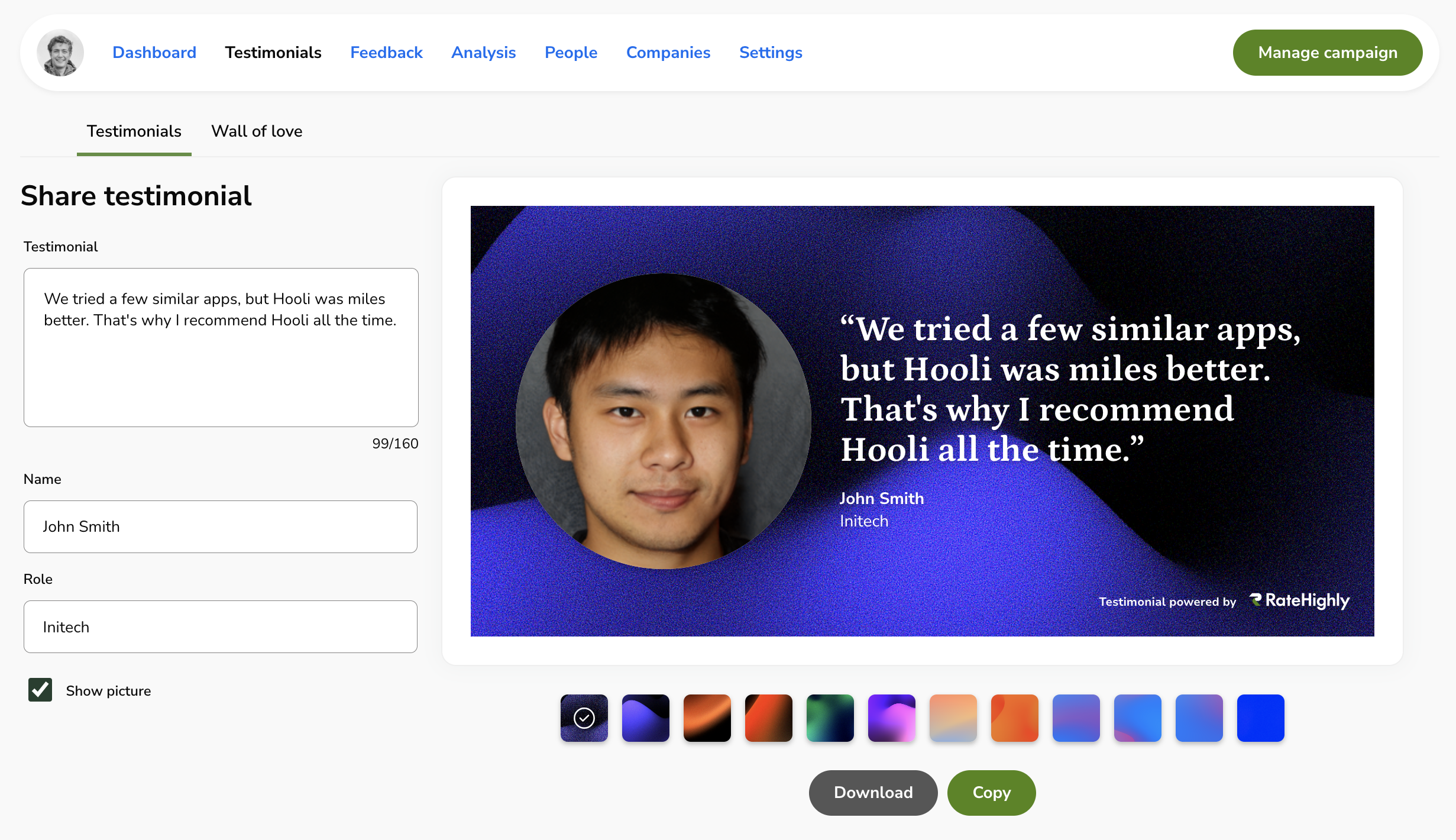Open the Feedback navigation link
The image size is (1456, 840).
pos(386,53)
